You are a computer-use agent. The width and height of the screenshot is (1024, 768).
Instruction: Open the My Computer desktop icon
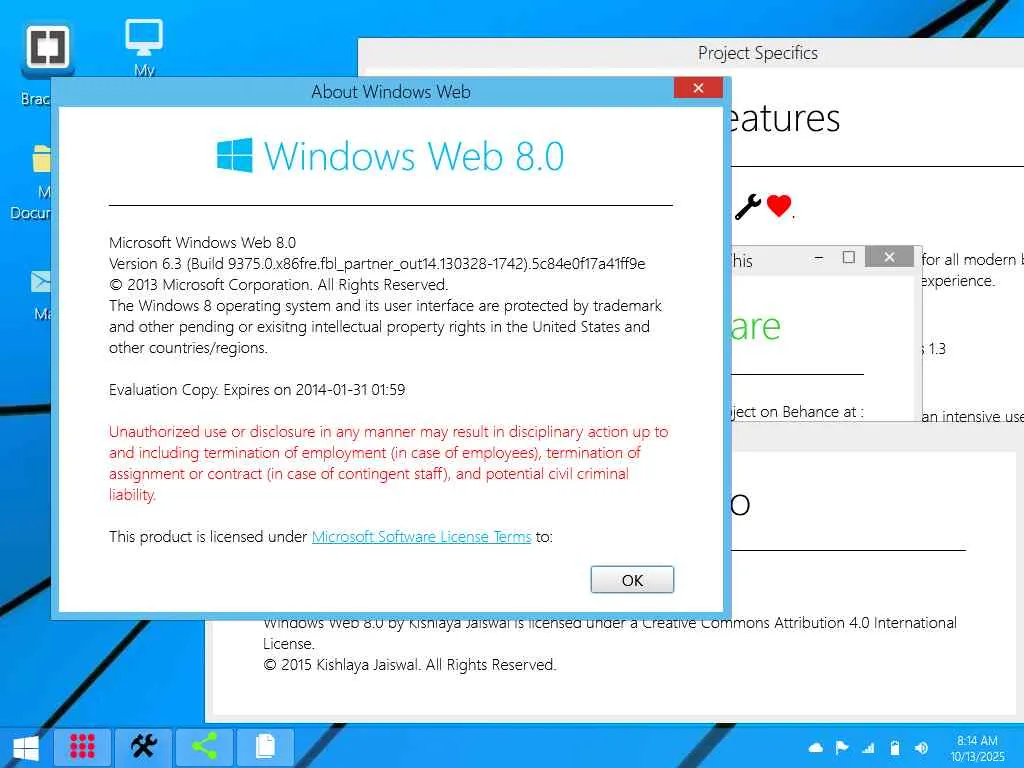coord(144,49)
